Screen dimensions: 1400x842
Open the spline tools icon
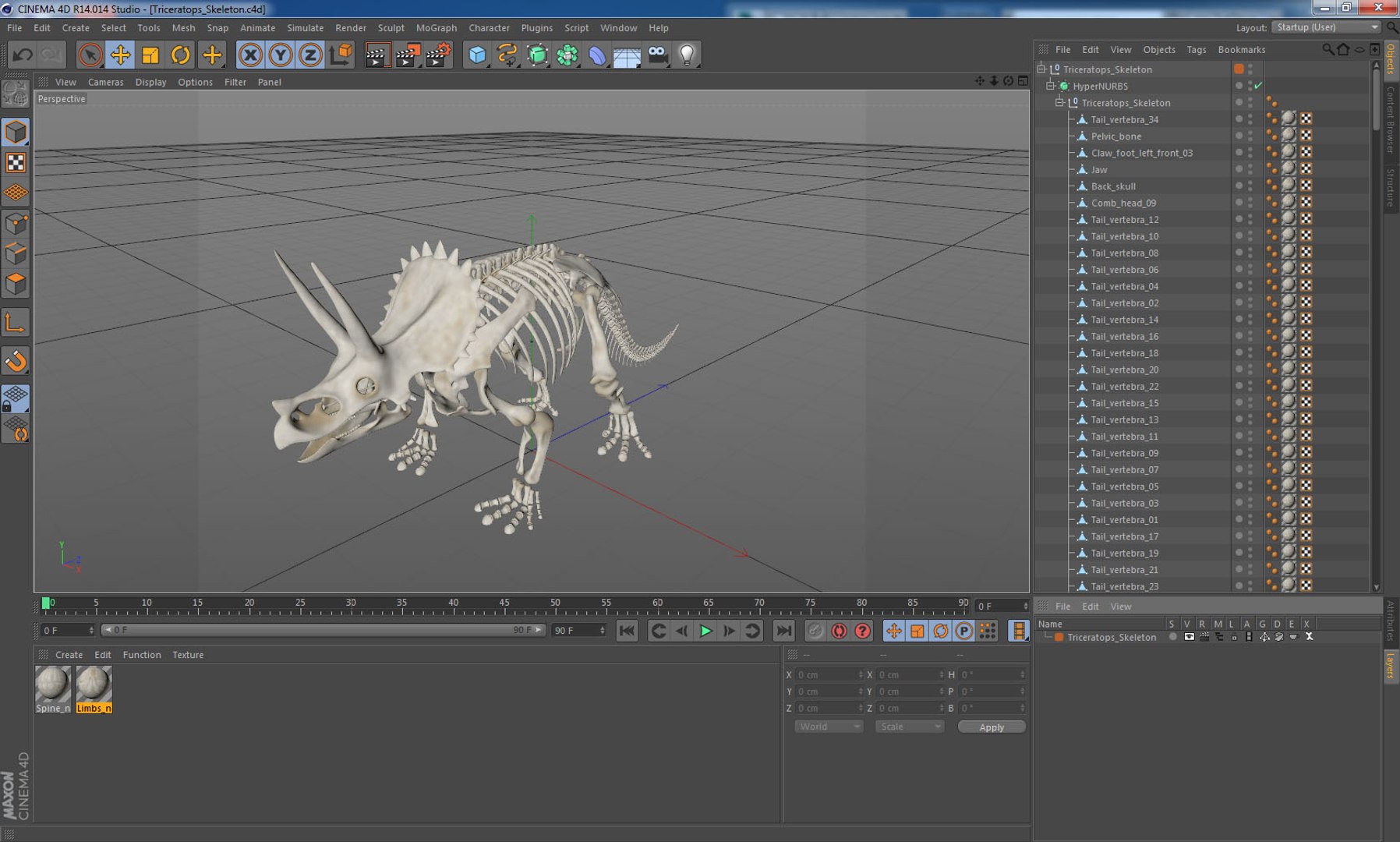507,55
